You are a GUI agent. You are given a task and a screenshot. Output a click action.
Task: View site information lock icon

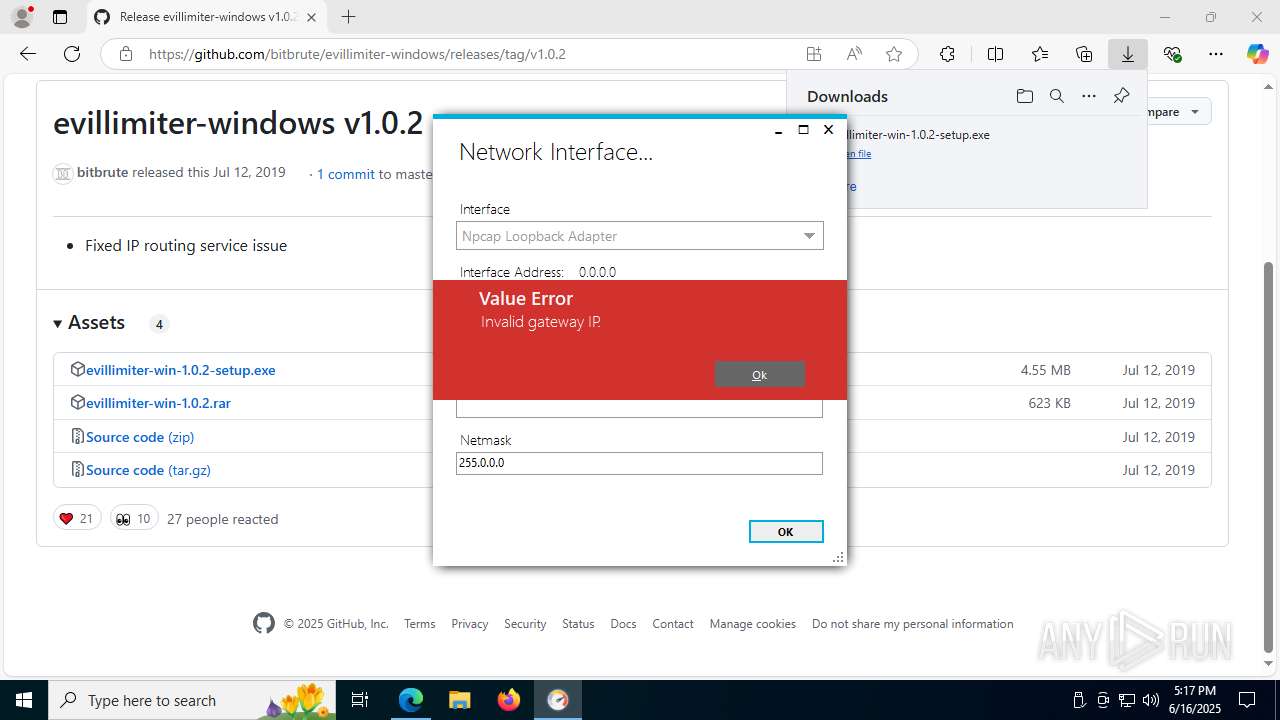coord(126,54)
